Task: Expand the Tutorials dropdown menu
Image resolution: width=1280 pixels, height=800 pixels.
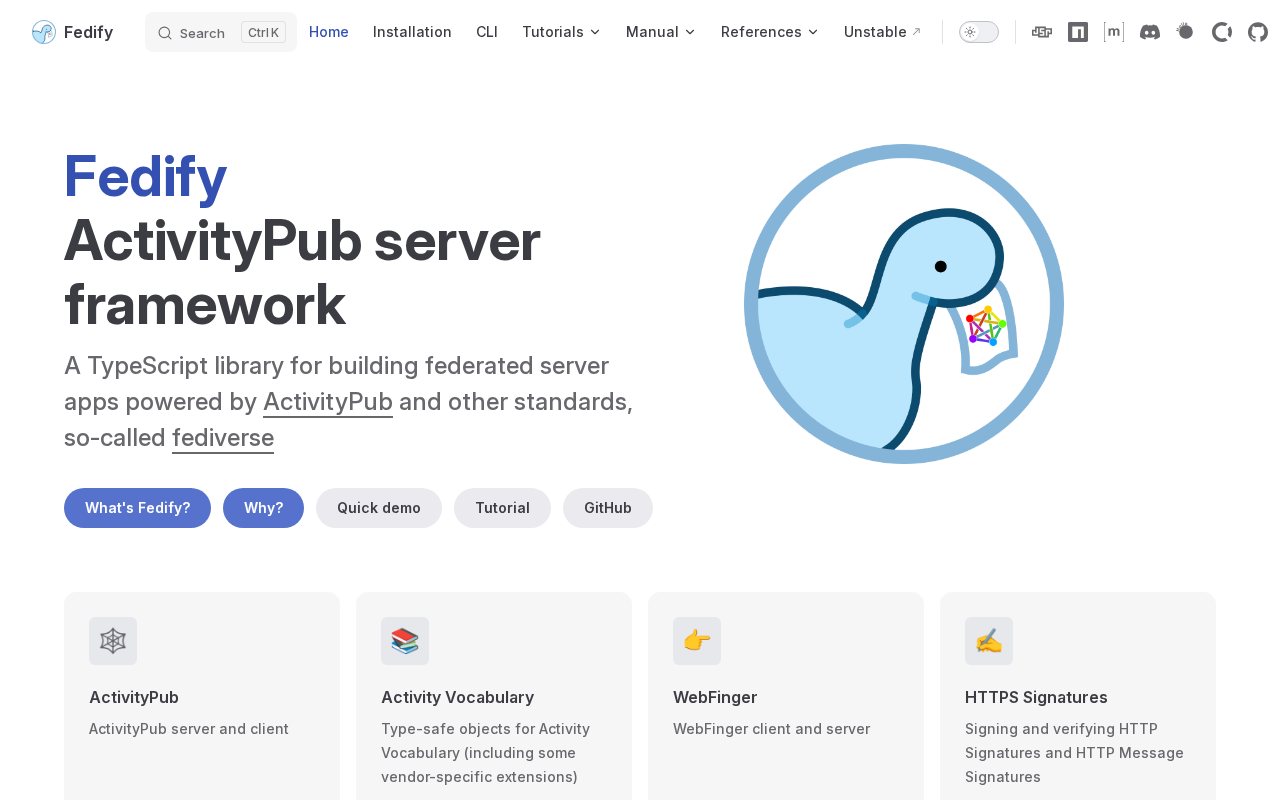Action: (561, 32)
